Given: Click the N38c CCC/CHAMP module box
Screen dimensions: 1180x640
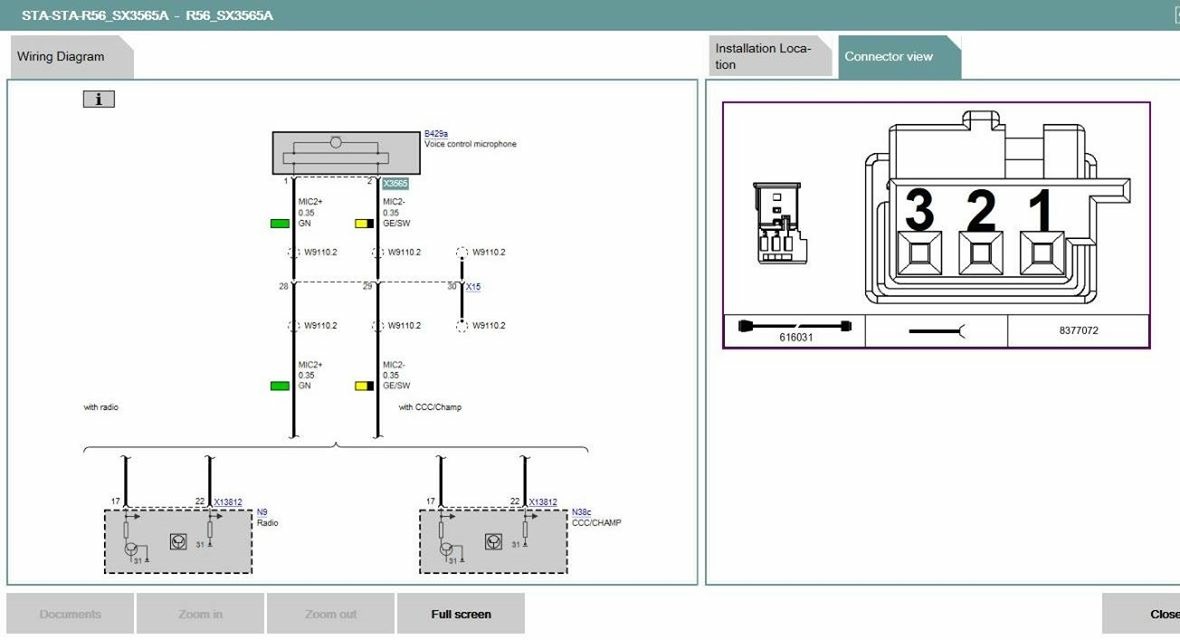Looking at the screenshot, I should [x=493, y=541].
